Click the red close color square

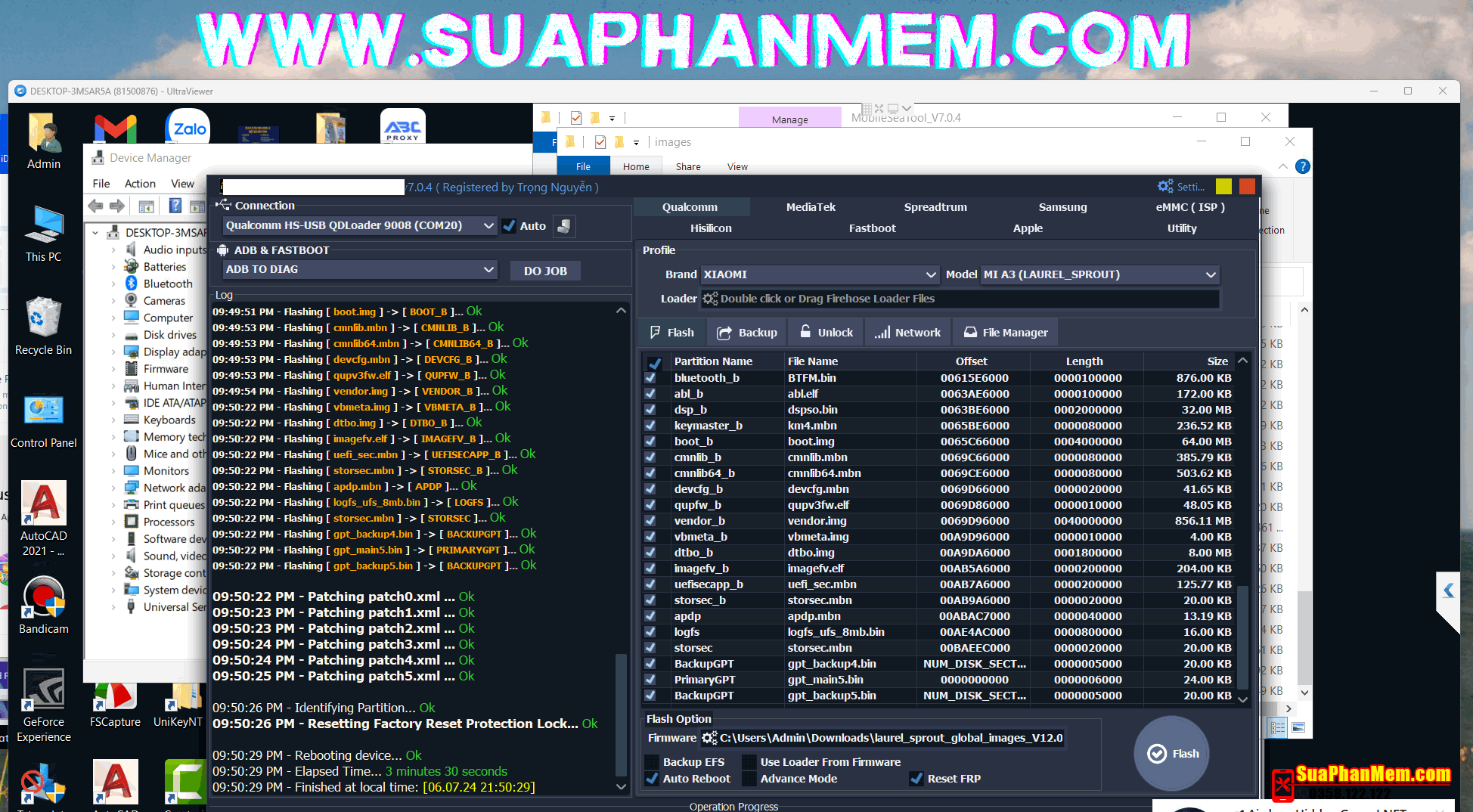tap(1247, 186)
